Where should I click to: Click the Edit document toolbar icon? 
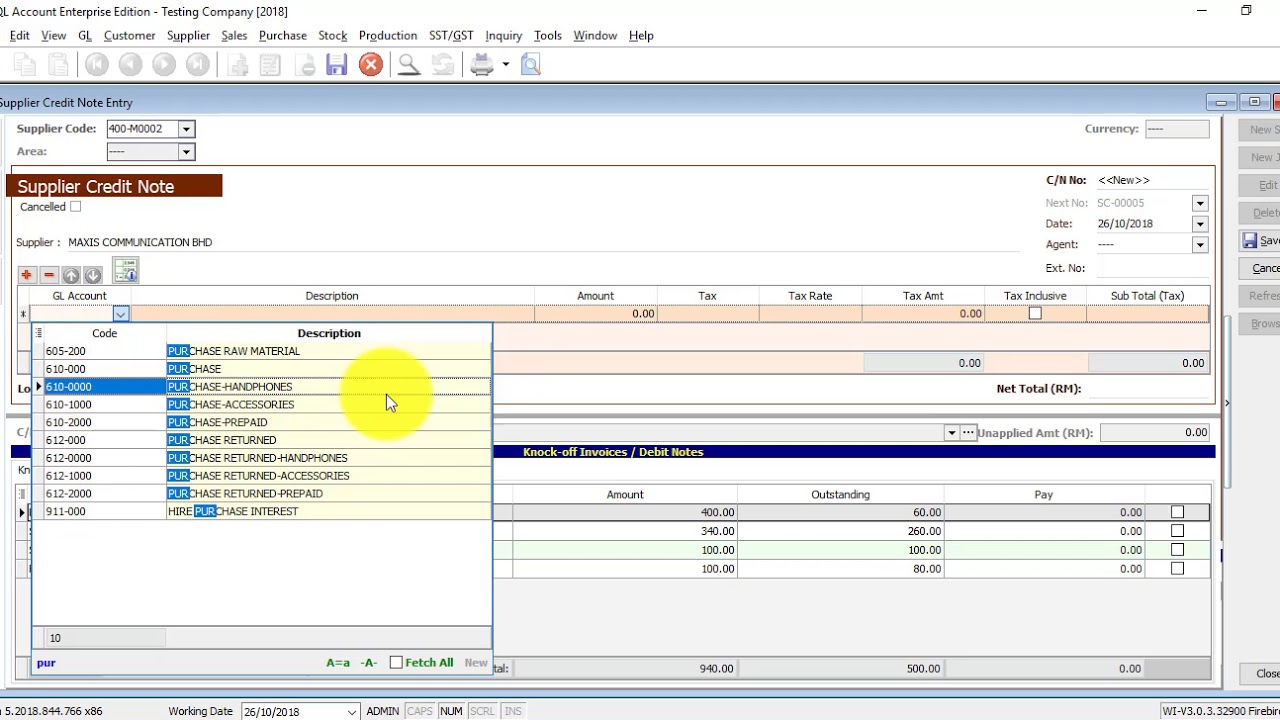click(x=270, y=65)
